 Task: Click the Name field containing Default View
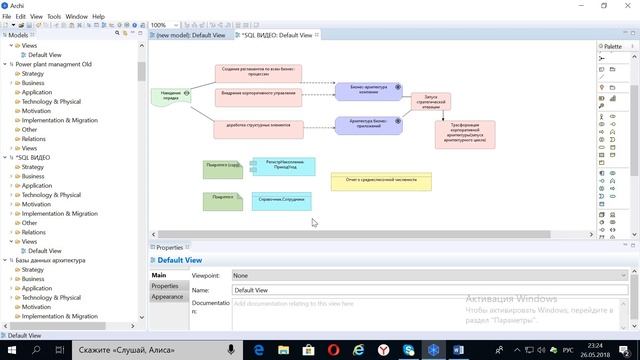[x=430, y=290]
